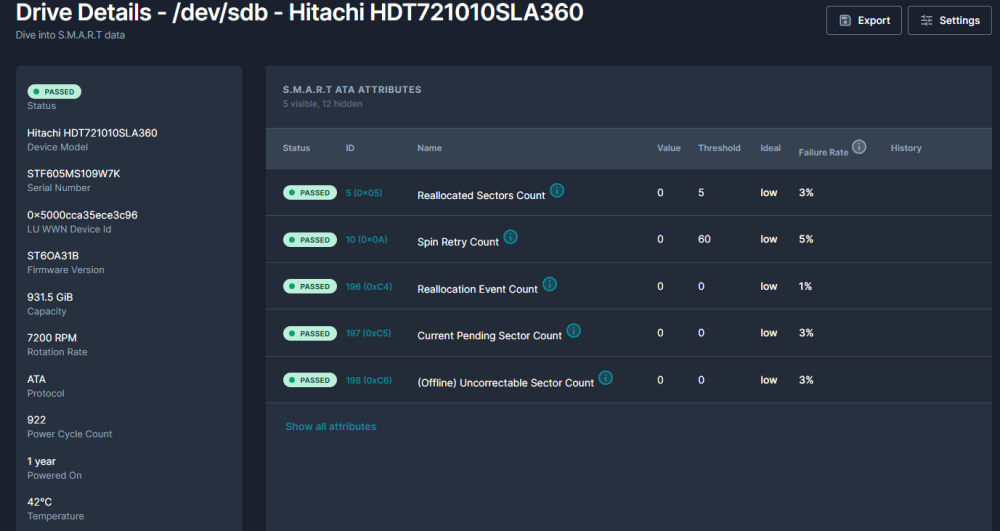This screenshot has height=531, width=1000.
Task: Click the threshold value 5 for Reallocated Sectors
Action: click(701, 193)
